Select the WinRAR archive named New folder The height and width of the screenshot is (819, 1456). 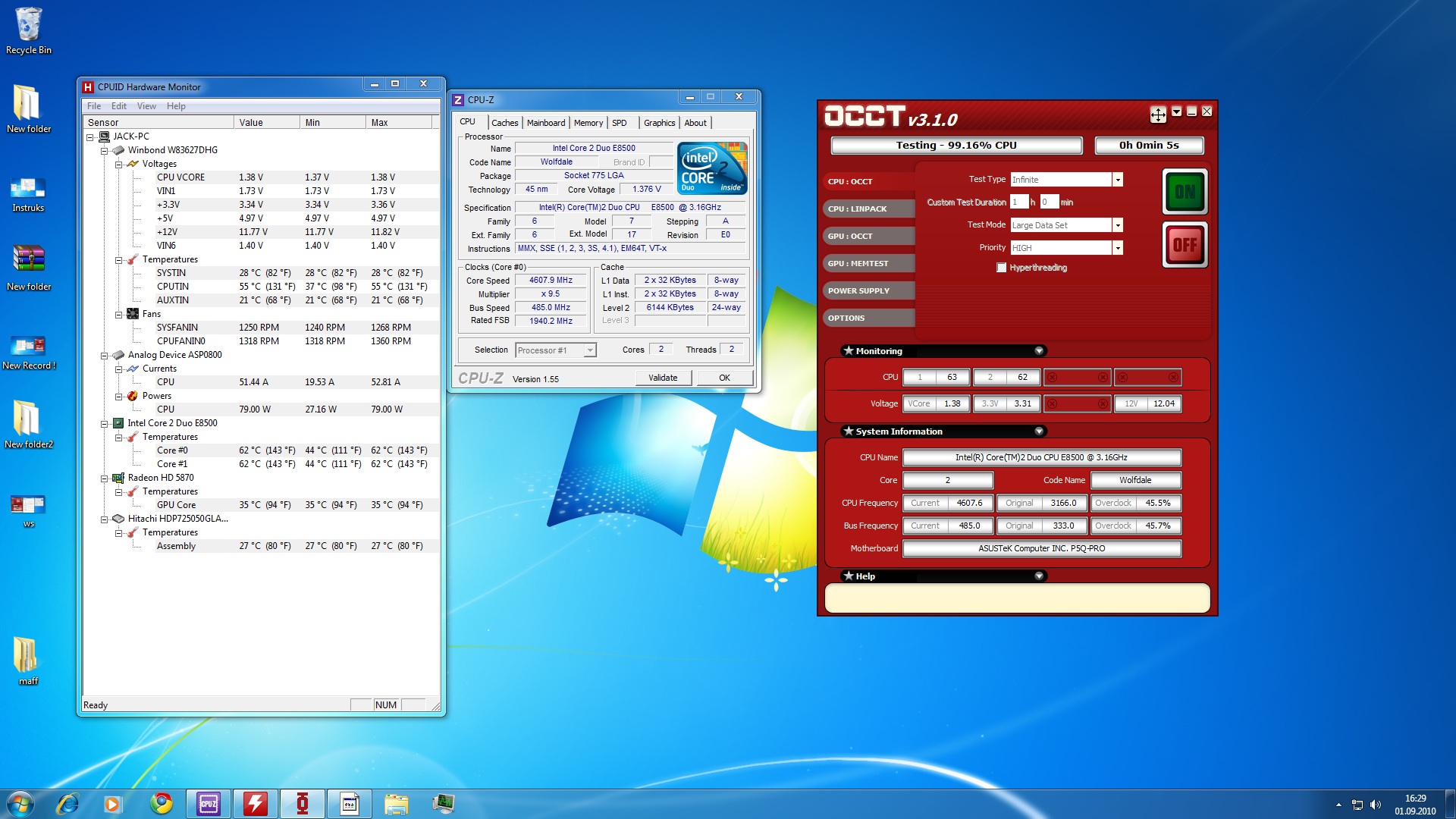(x=28, y=267)
